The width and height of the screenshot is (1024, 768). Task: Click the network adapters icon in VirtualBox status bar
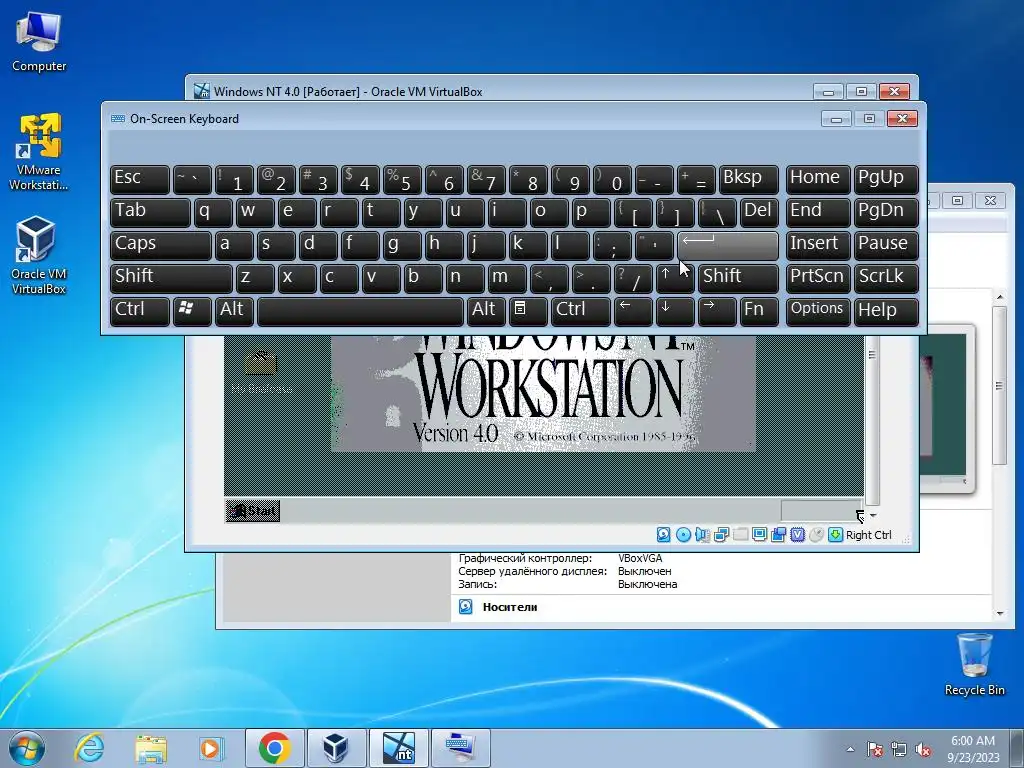point(721,535)
